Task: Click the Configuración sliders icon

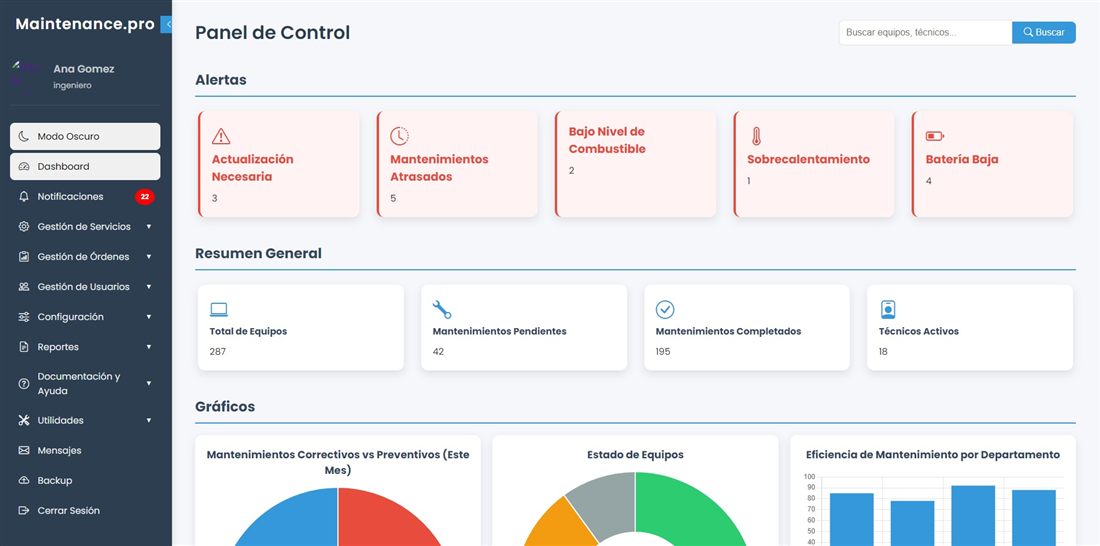Action: pyautogui.click(x=24, y=317)
